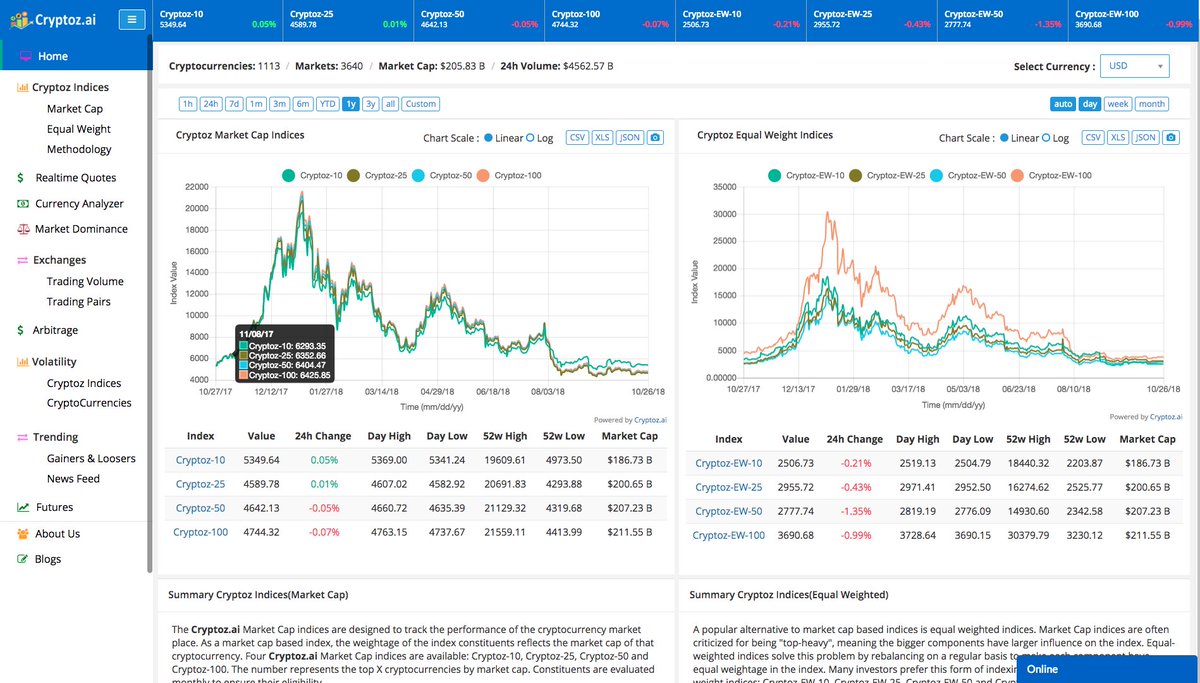Open Market Cap under Cryptoz Indices
1200x683 pixels.
coord(75,109)
